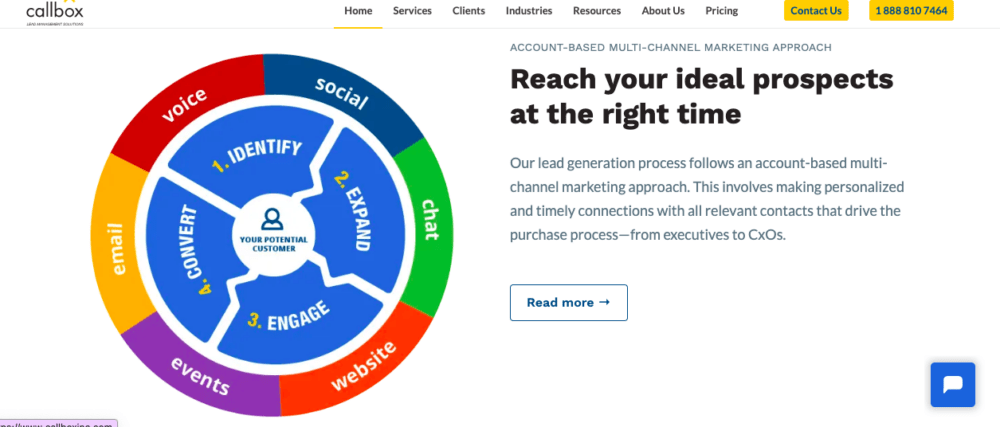Select the green chat segment
The width and height of the screenshot is (1000, 427).
tap(426, 223)
